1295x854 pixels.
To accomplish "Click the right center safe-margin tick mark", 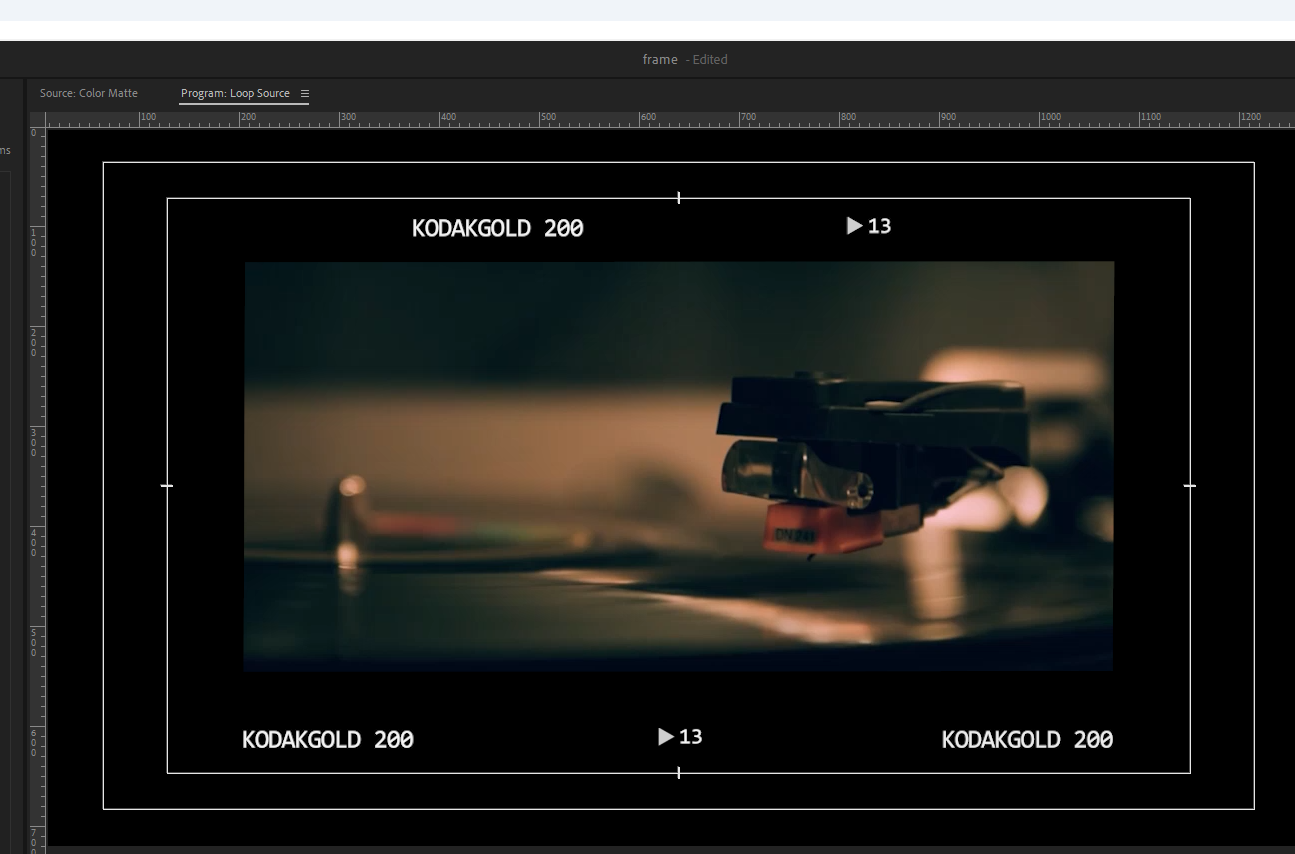I will [x=1190, y=486].
